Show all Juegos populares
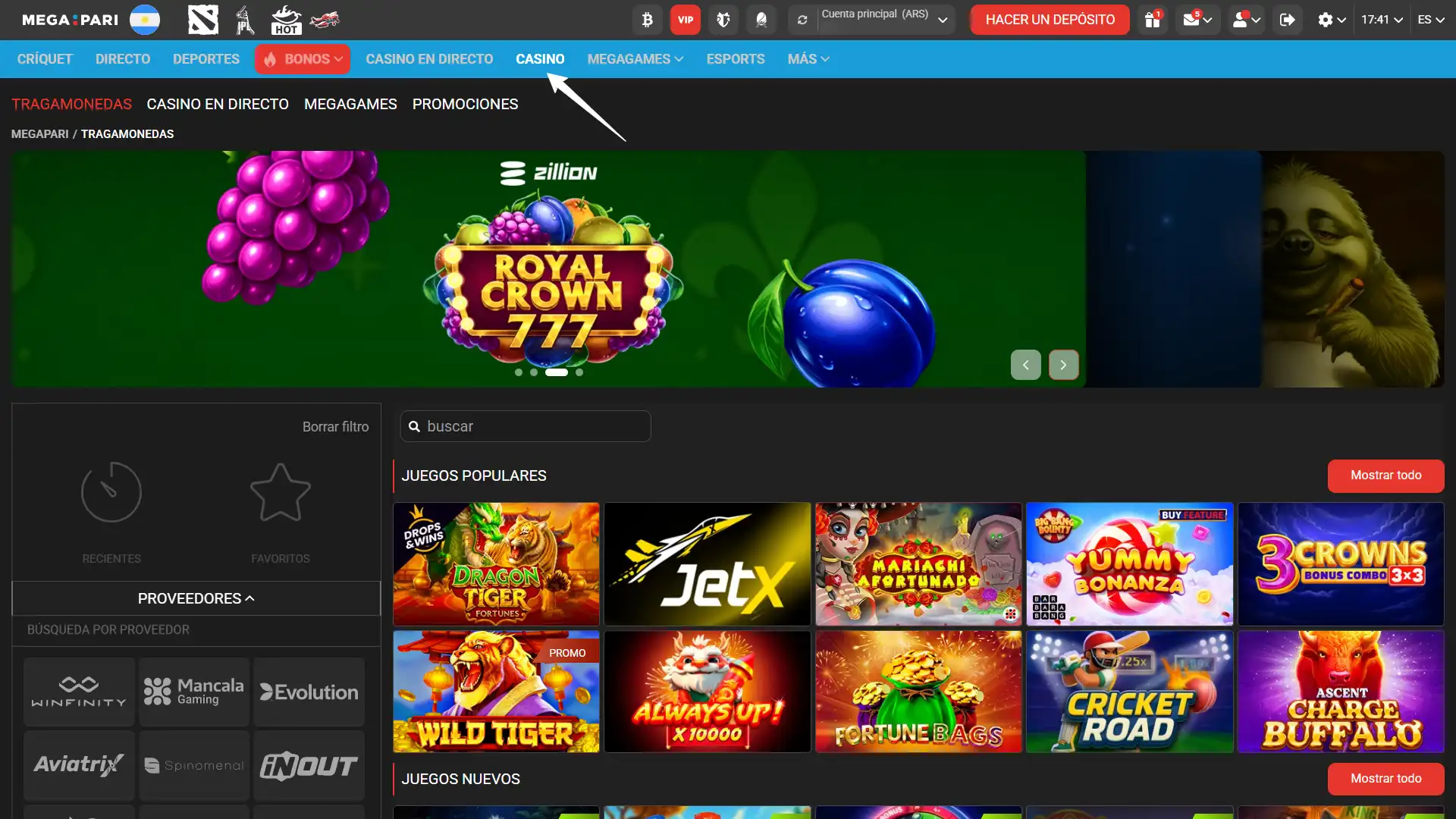 point(1385,475)
